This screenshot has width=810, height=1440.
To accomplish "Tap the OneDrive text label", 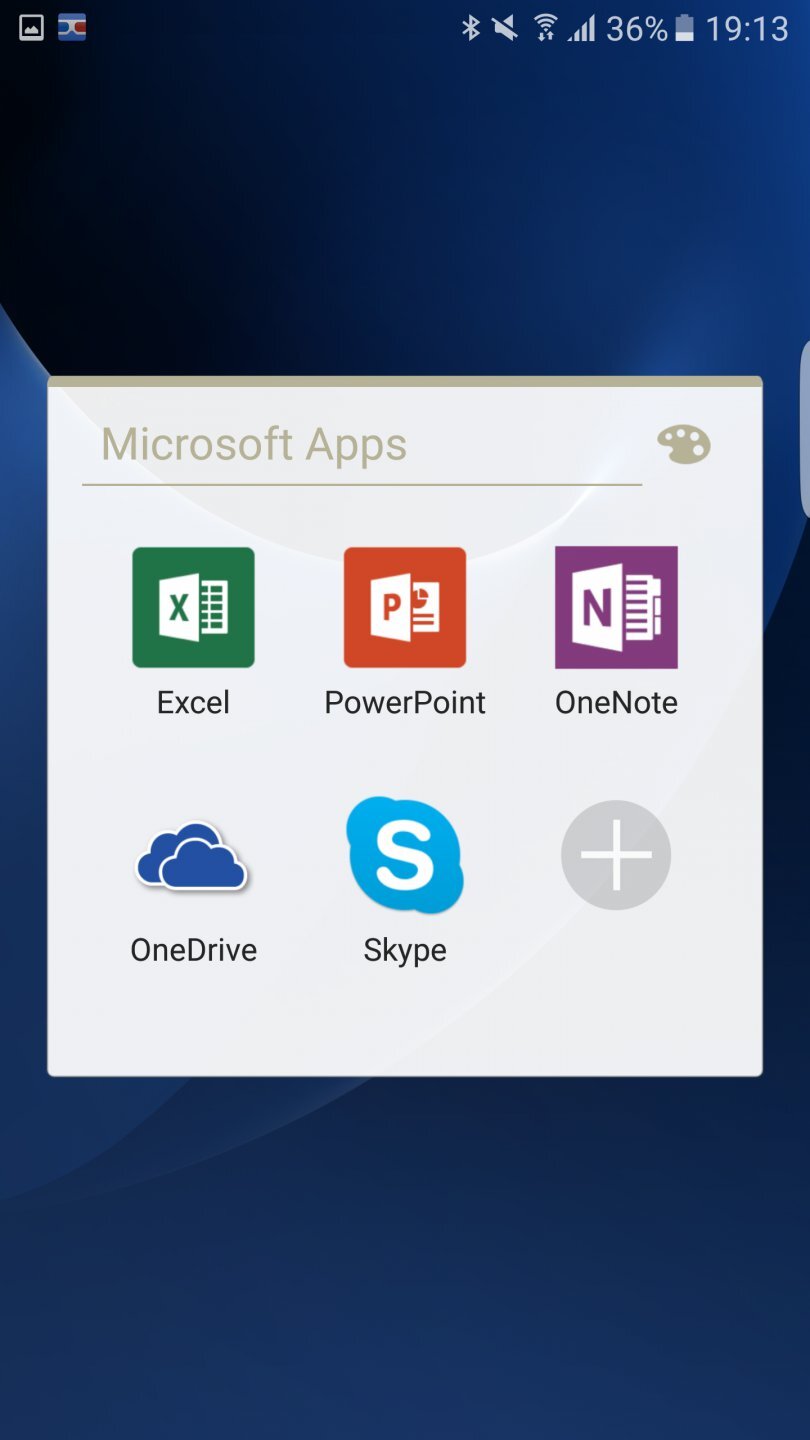I will (193, 950).
